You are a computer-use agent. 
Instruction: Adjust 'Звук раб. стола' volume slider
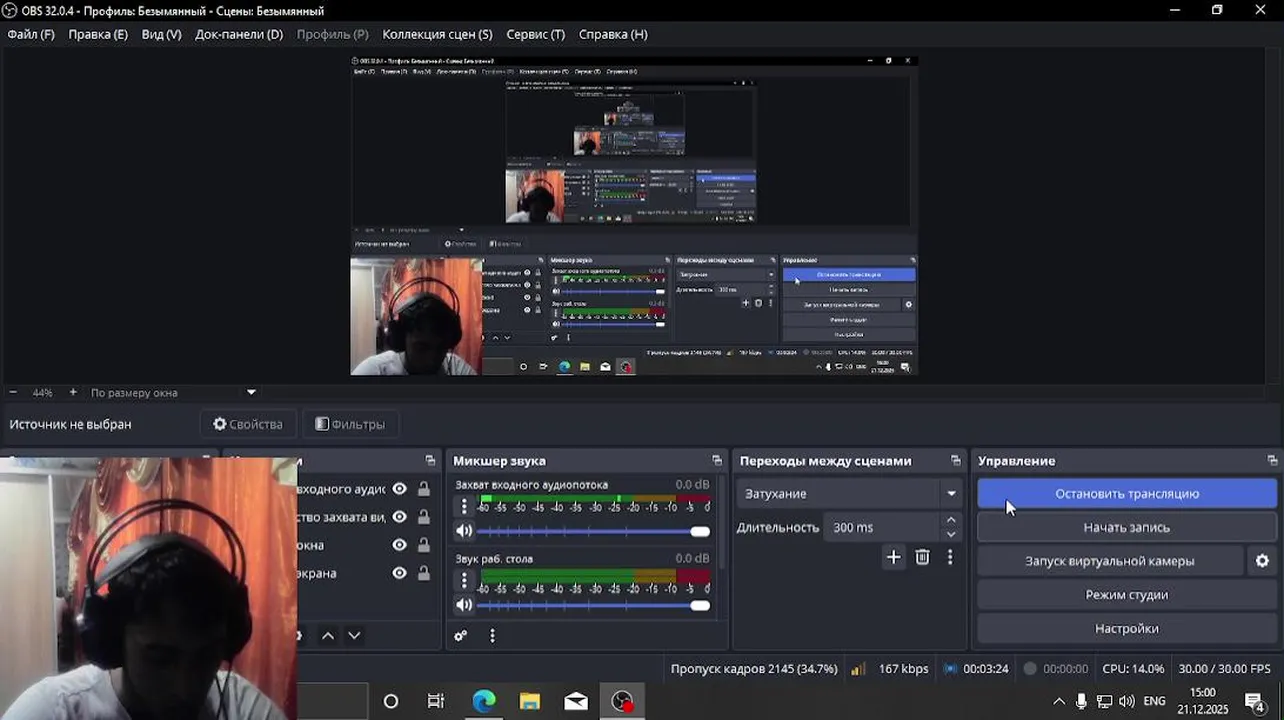tap(594, 605)
